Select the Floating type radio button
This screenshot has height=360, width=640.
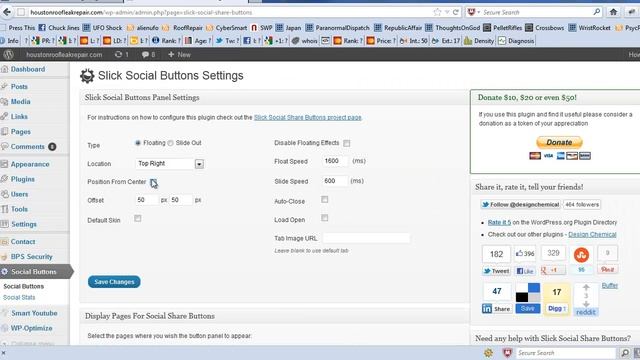[138, 143]
